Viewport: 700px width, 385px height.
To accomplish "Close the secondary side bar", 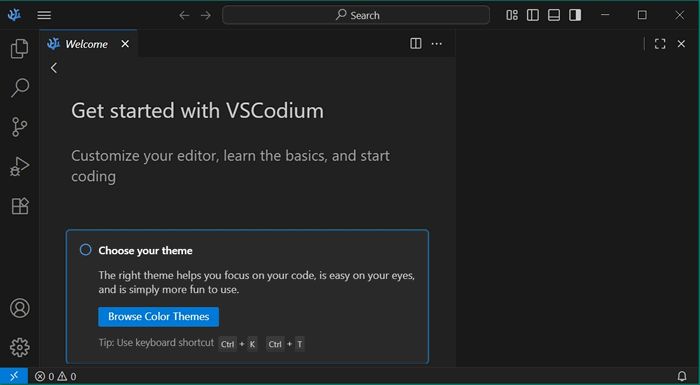I will click(681, 44).
